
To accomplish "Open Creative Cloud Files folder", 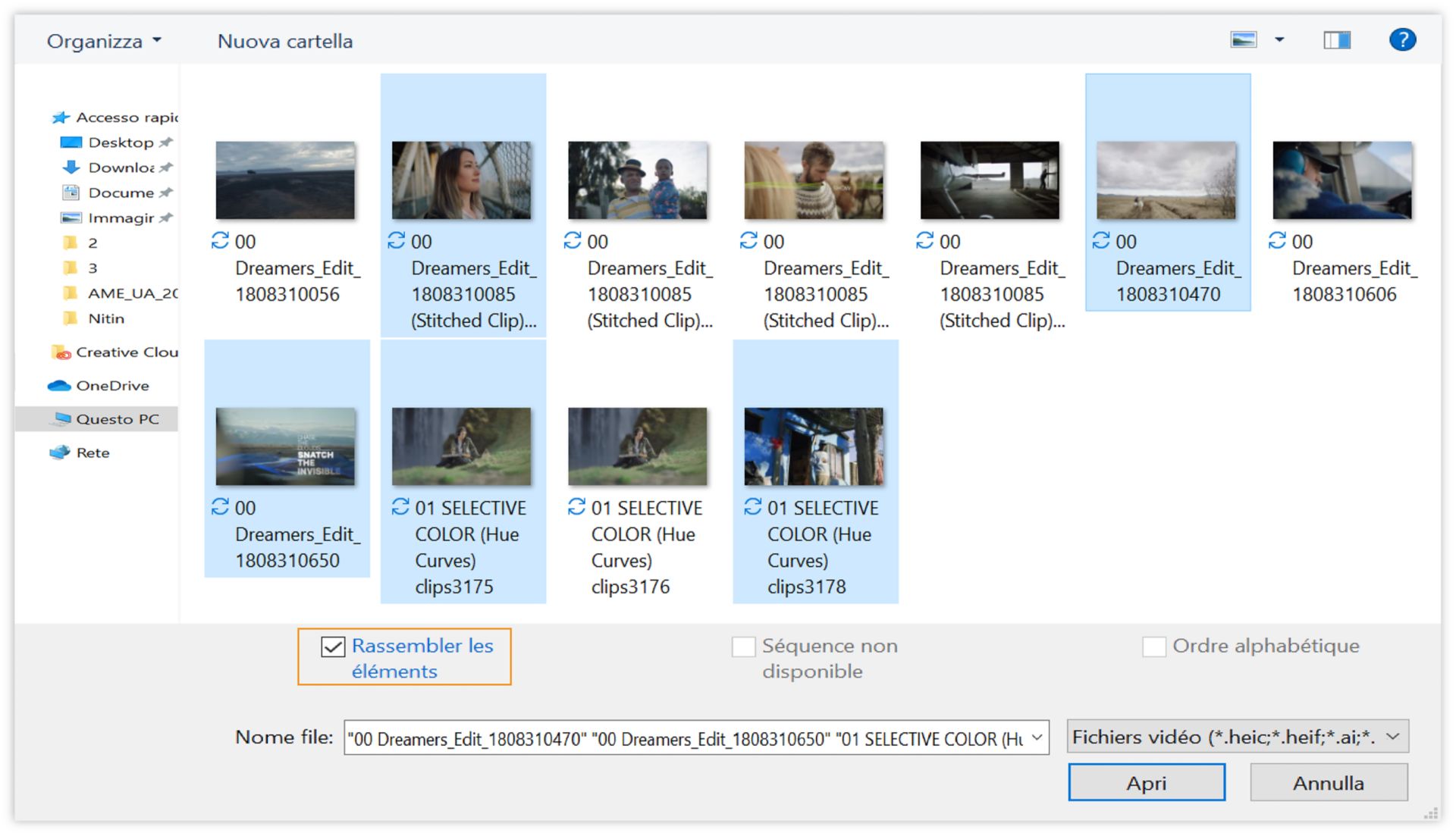I will pos(126,352).
